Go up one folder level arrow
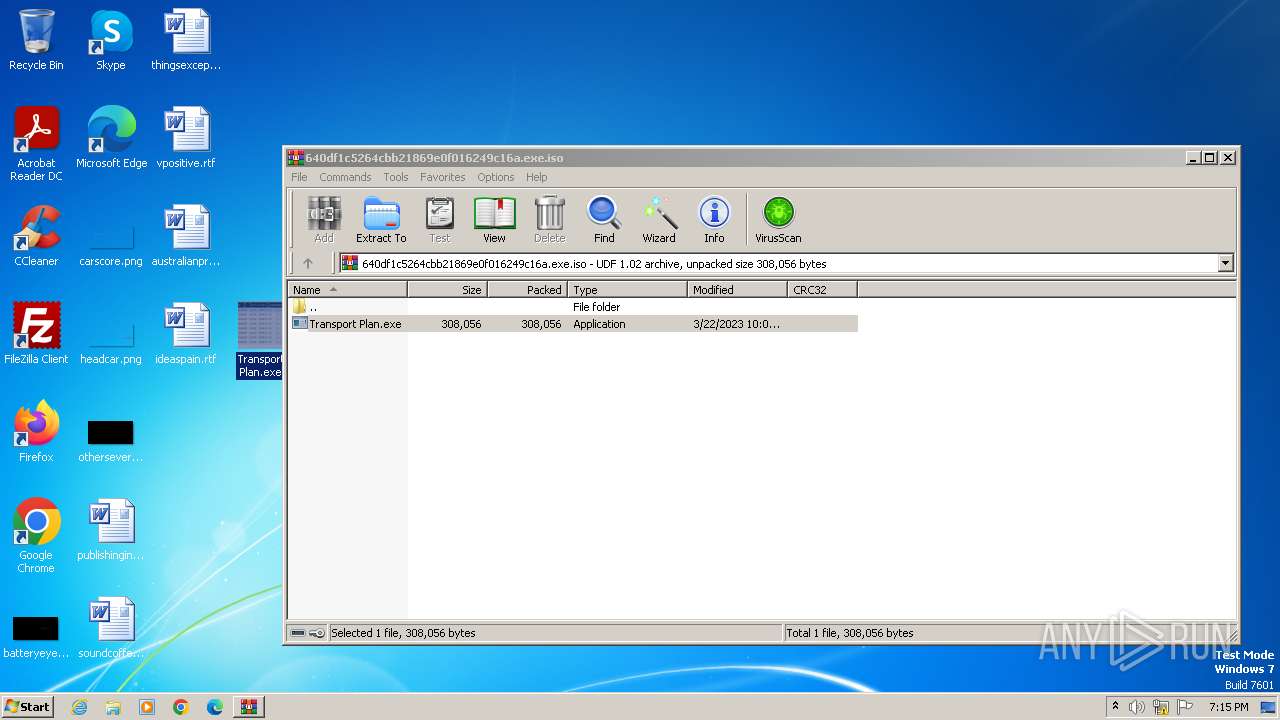Screen dimensions: 1280x720 point(308,264)
